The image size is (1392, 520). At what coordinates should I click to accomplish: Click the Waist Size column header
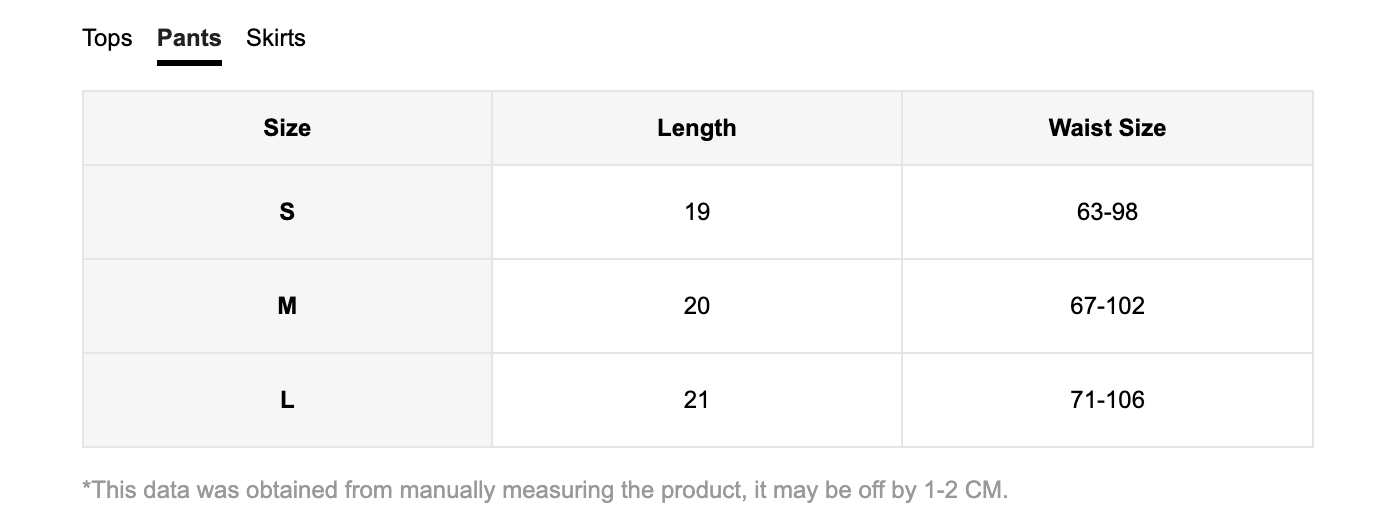1107,128
